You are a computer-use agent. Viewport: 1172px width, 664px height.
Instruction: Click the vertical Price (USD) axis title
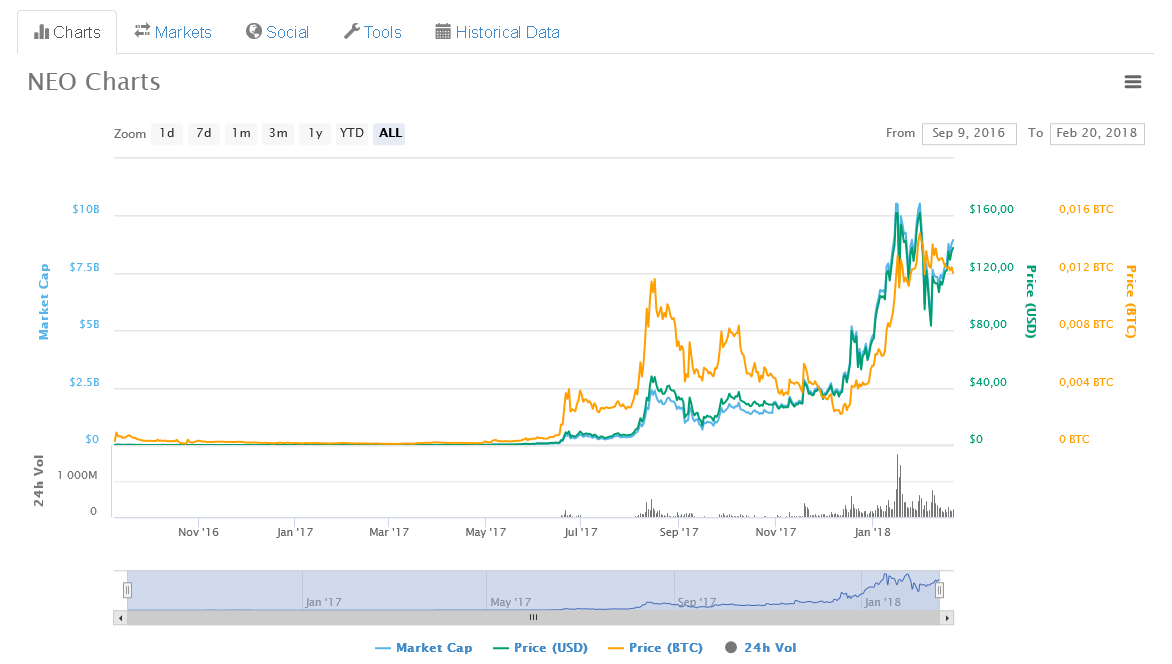pos(1031,301)
